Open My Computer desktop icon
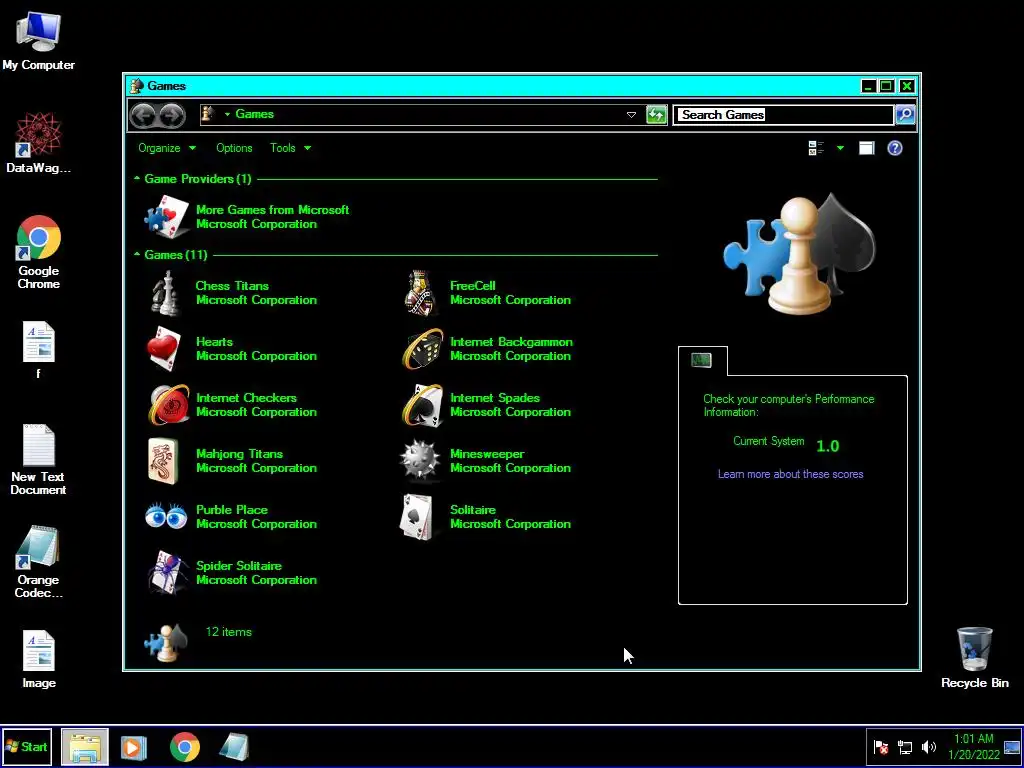Viewport: 1024px width, 768px height. click(x=39, y=40)
